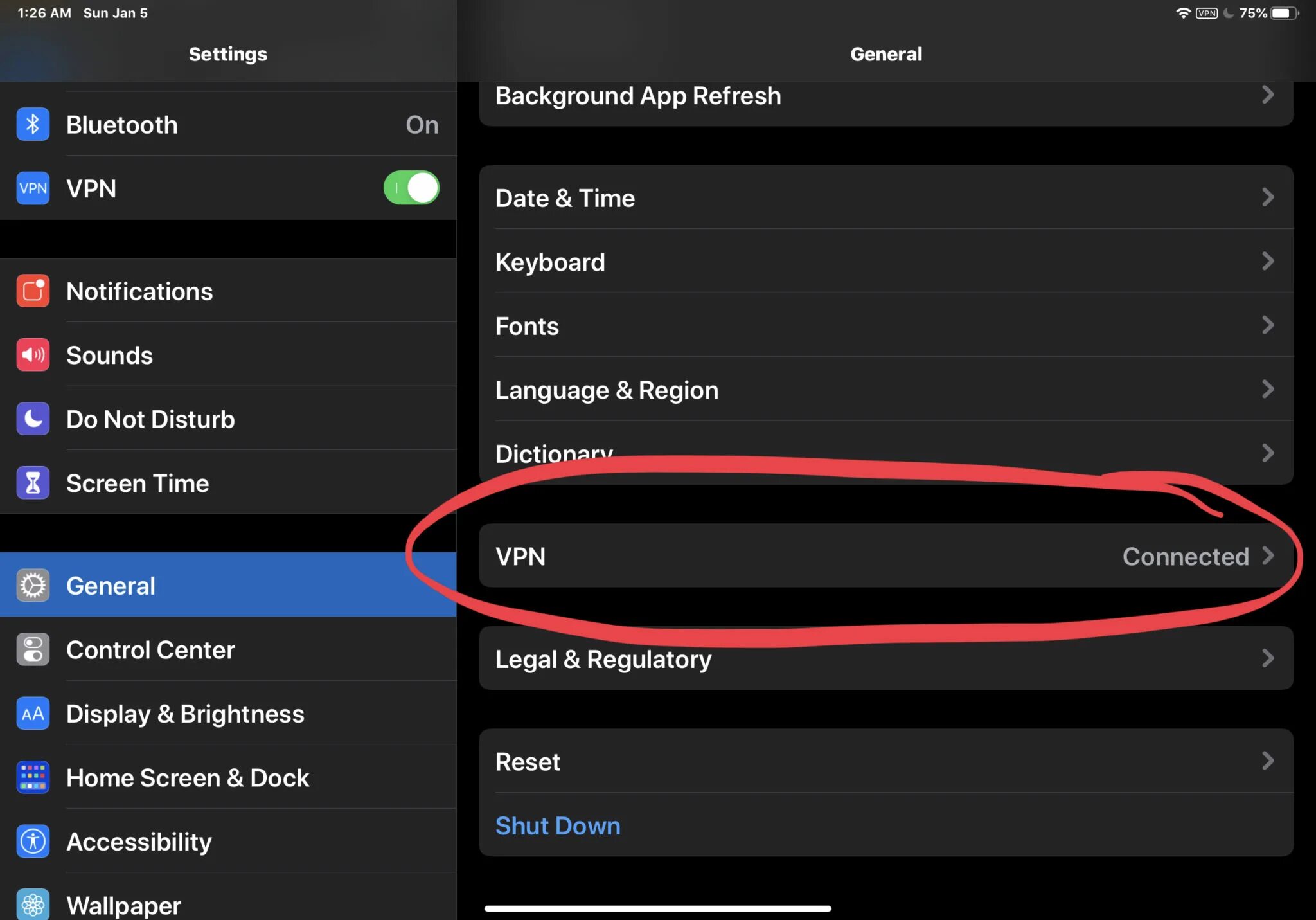Viewport: 1316px width, 920px height.
Task: Tap the Bluetooth settings icon
Action: 32,124
